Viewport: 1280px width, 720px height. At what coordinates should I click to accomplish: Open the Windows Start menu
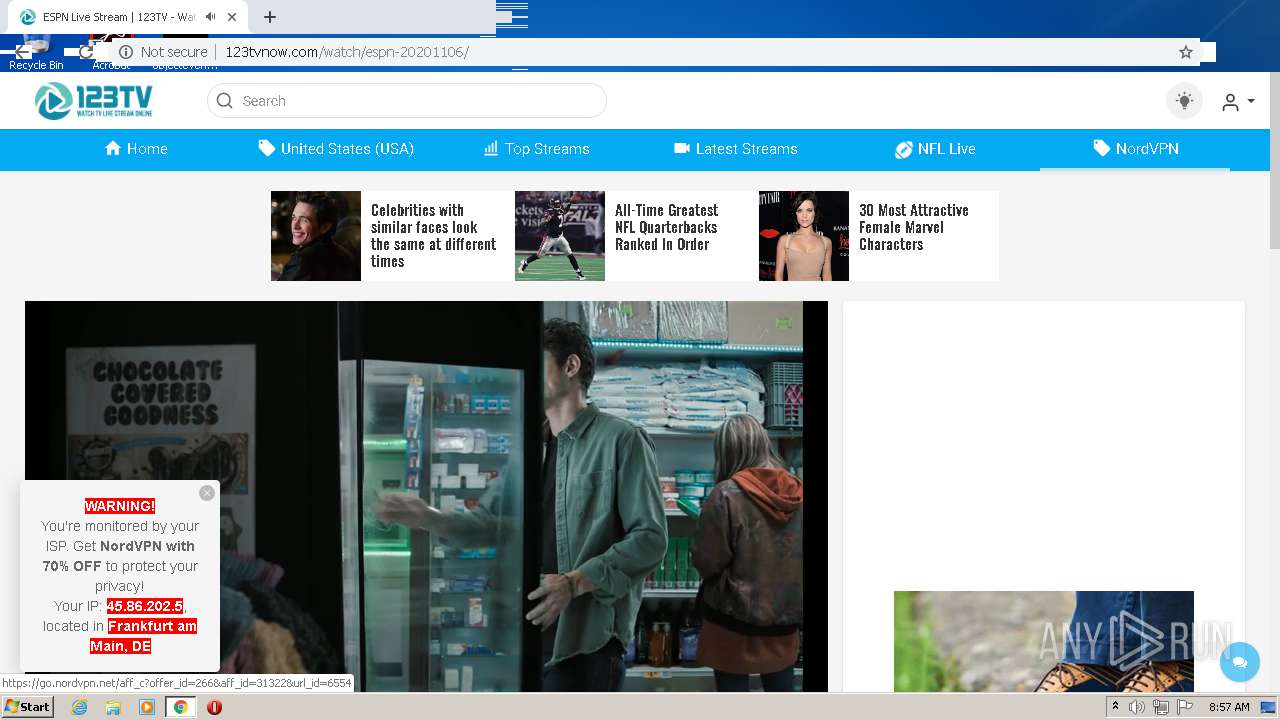point(28,707)
